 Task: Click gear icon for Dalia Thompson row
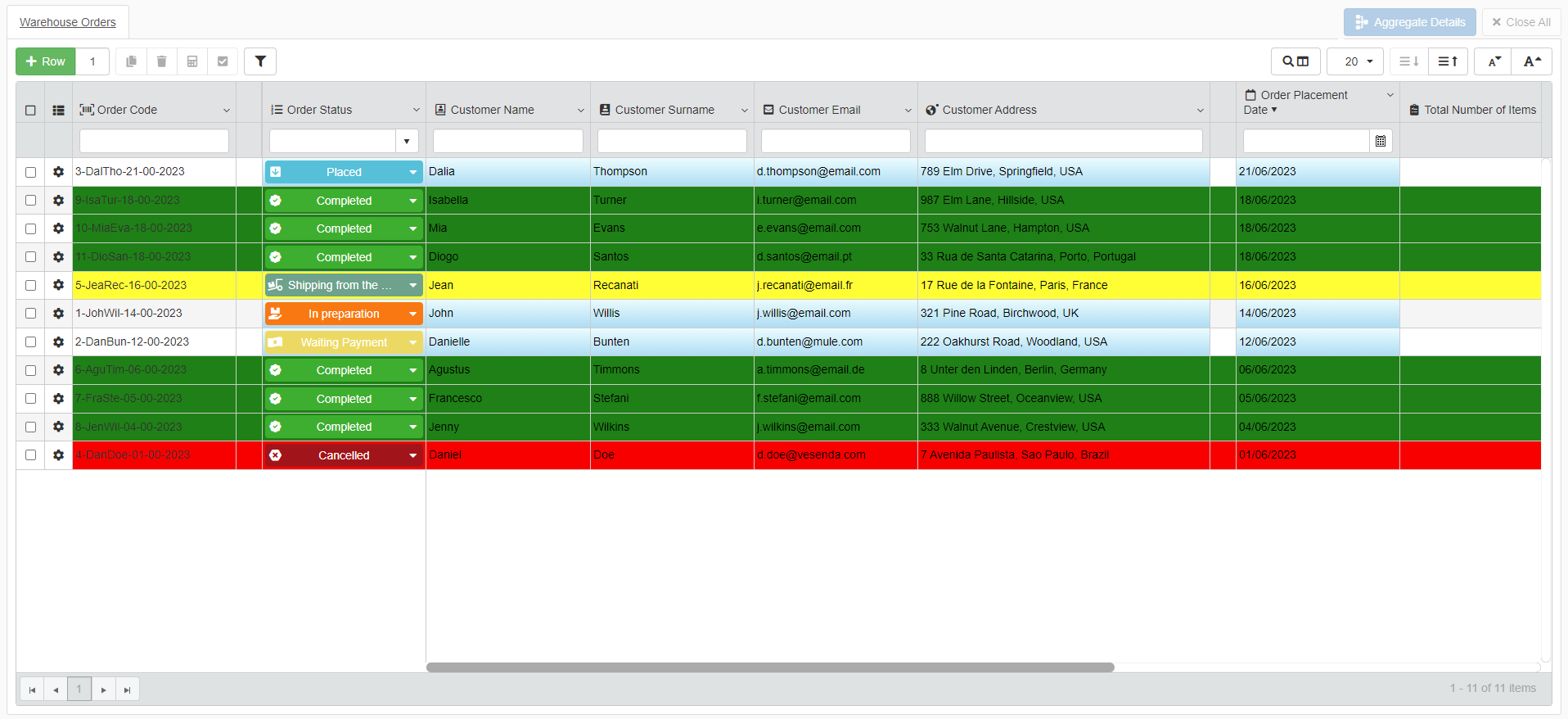[x=58, y=172]
